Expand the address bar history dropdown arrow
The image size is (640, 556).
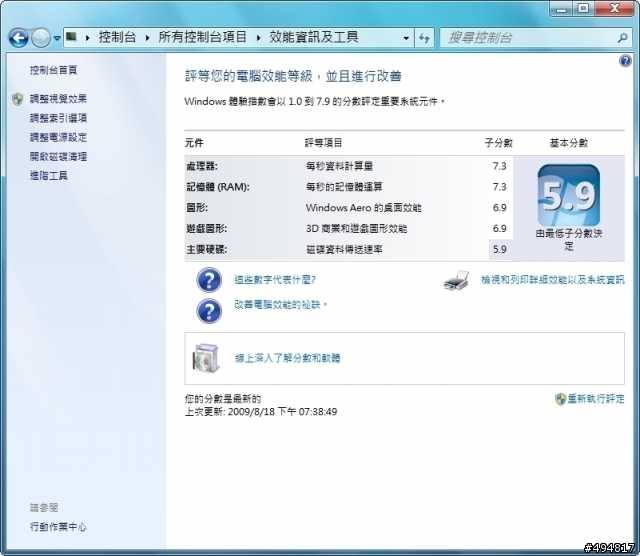pyautogui.click(x=406, y=38)
